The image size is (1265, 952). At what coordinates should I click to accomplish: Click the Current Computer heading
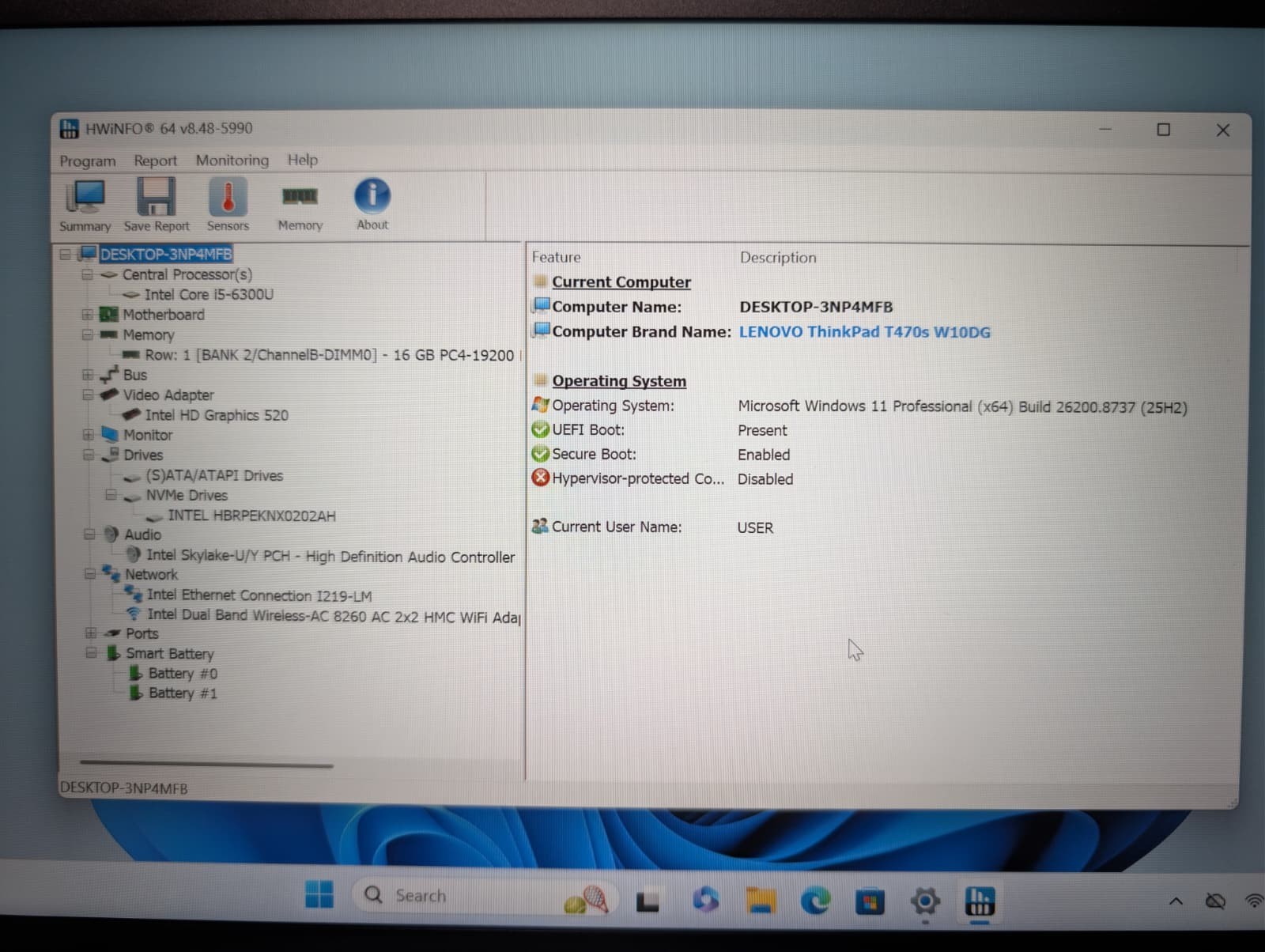pyautogui.click(x=621, y=282)
